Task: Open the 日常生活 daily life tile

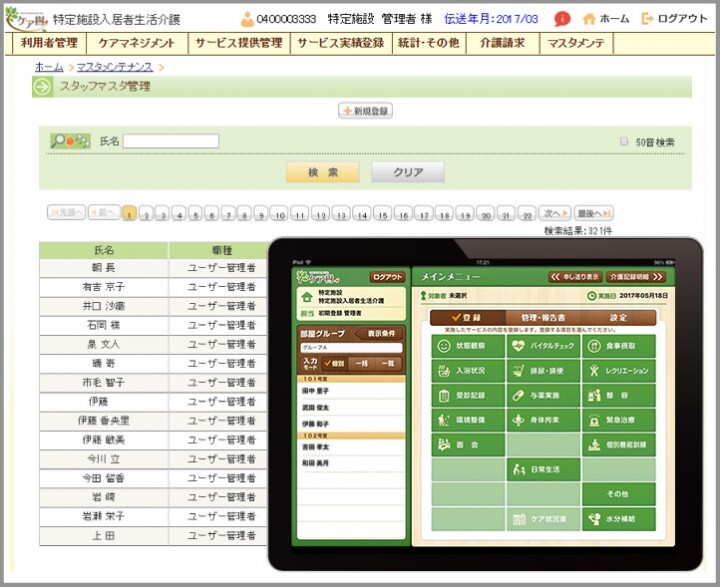Action: point(543,469)
